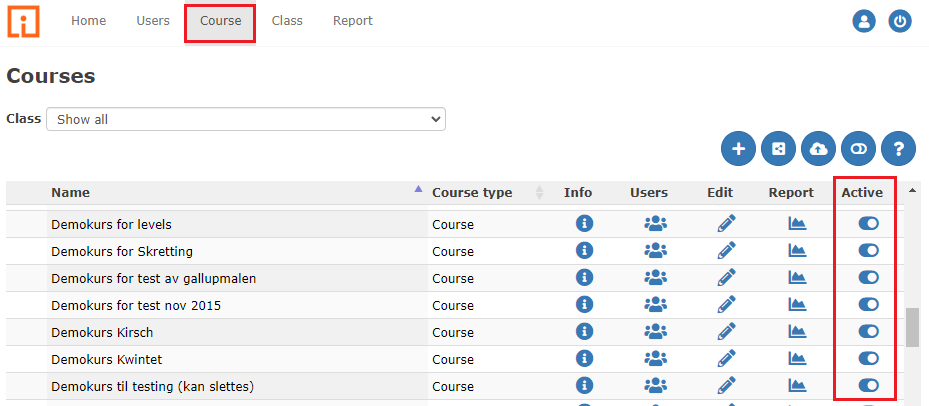Image resolution: width=929 pixels, height=406 pixels.
Task: Toggle active for Demokurs til testing
Action: (868, 386)
